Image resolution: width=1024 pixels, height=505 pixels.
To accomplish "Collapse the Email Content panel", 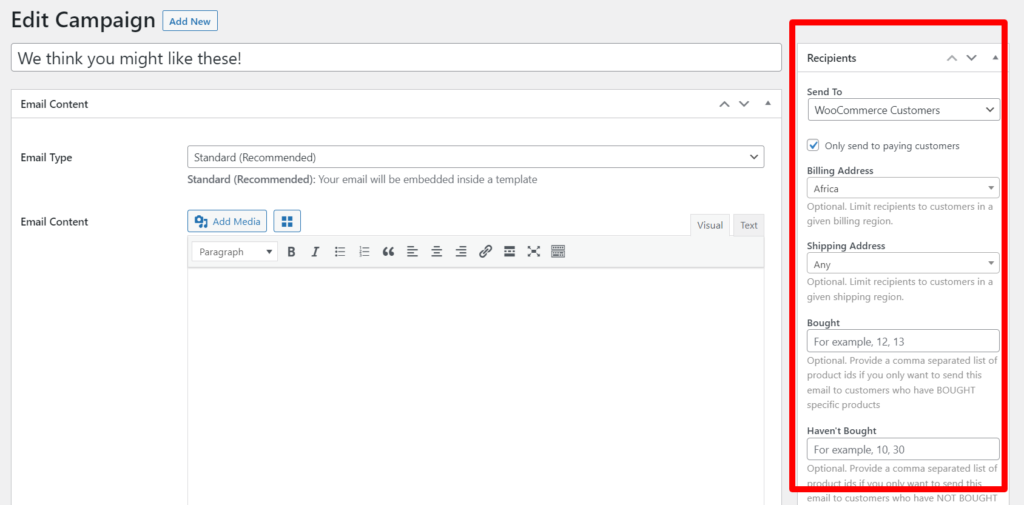I will (768, 104).
